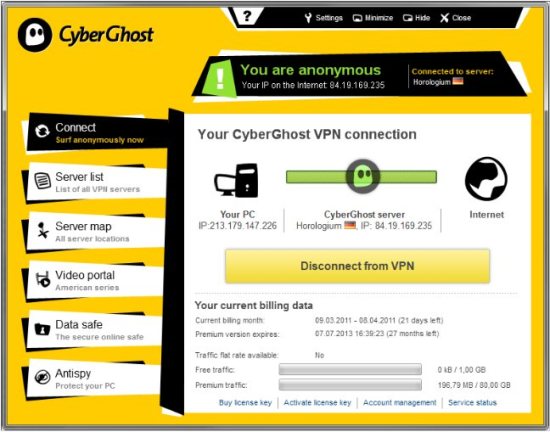Click the Hide window icon
Image resolution: width=550 pixels, height=432 pixels.
tap(408, 18)
